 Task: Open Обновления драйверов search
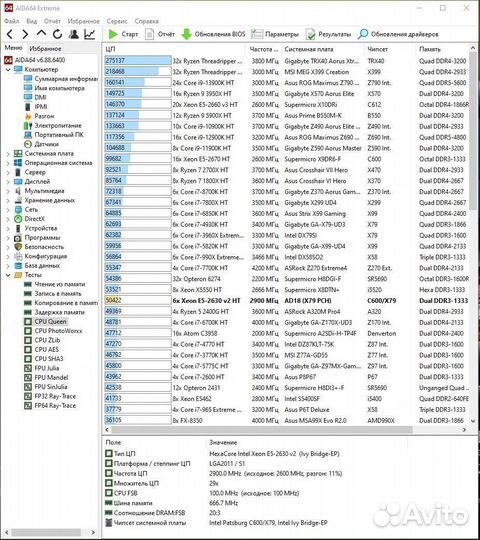pyautogui.click(x=398, y=34)
